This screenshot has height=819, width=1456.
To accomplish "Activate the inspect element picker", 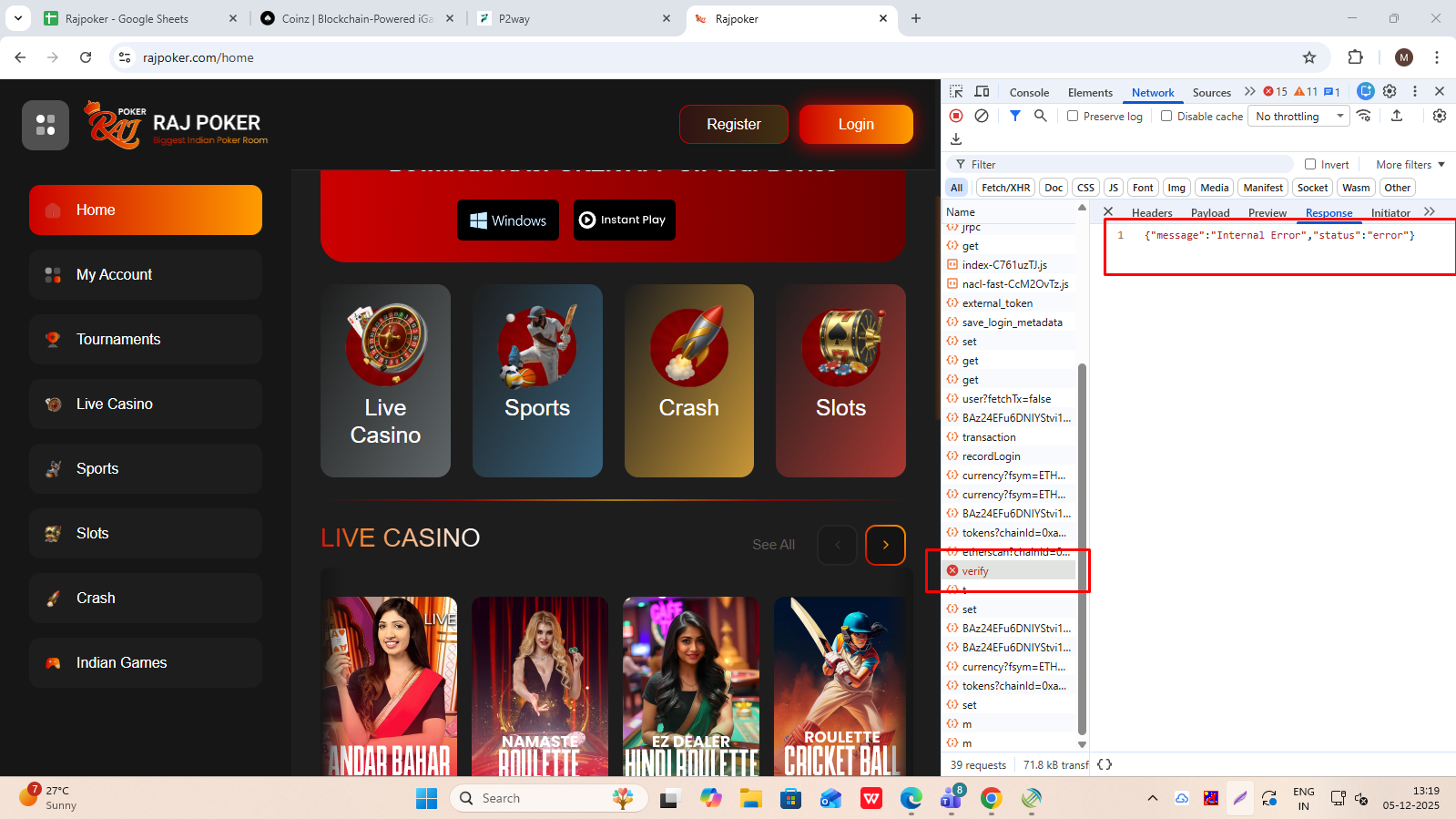I will pyautogui.click(x=956, y=92).
